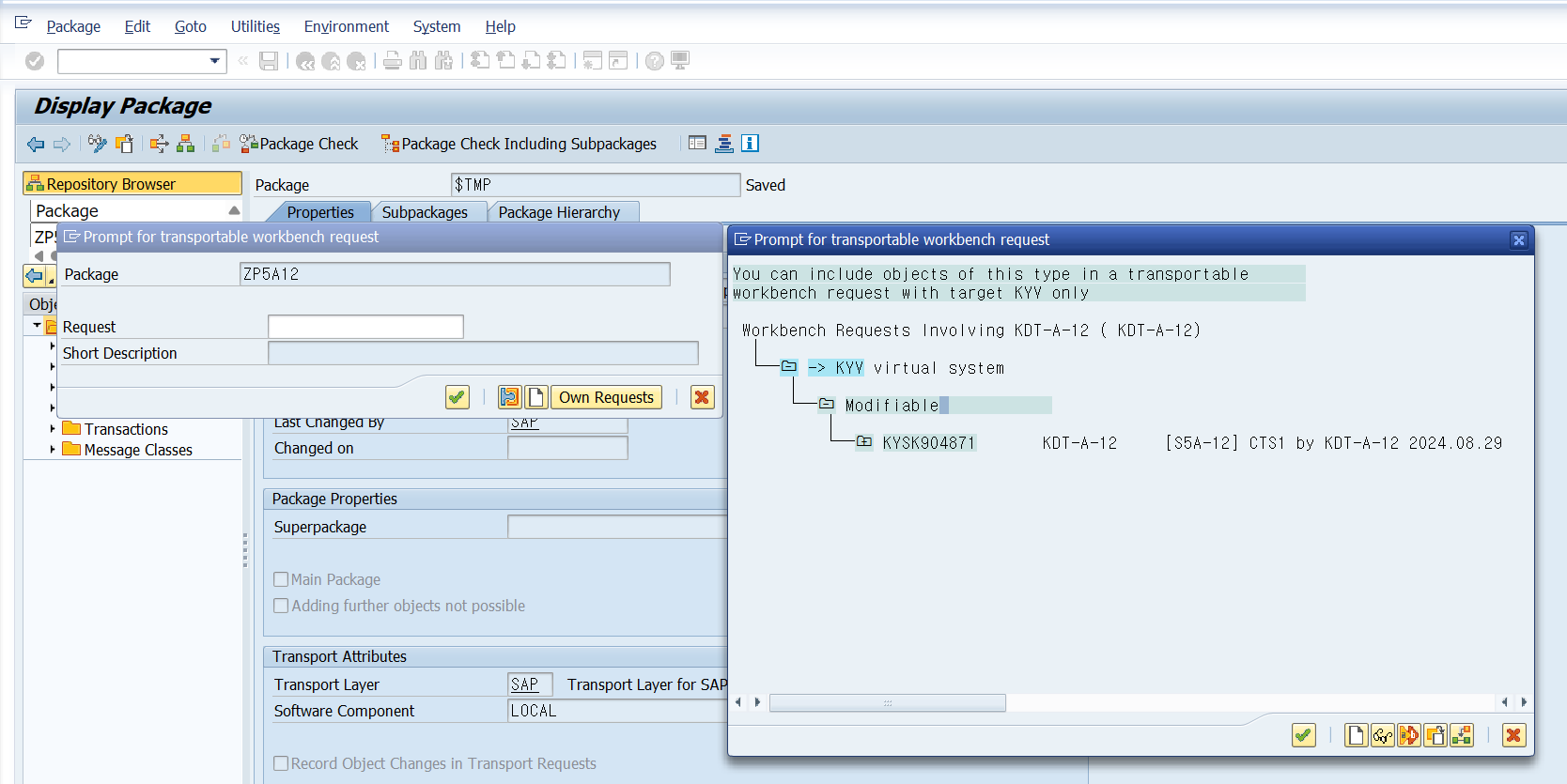Click the Display/Change pencil-glasses icon
The image size is (1567, 784).
pyautogui.click(x=98, y=144)
